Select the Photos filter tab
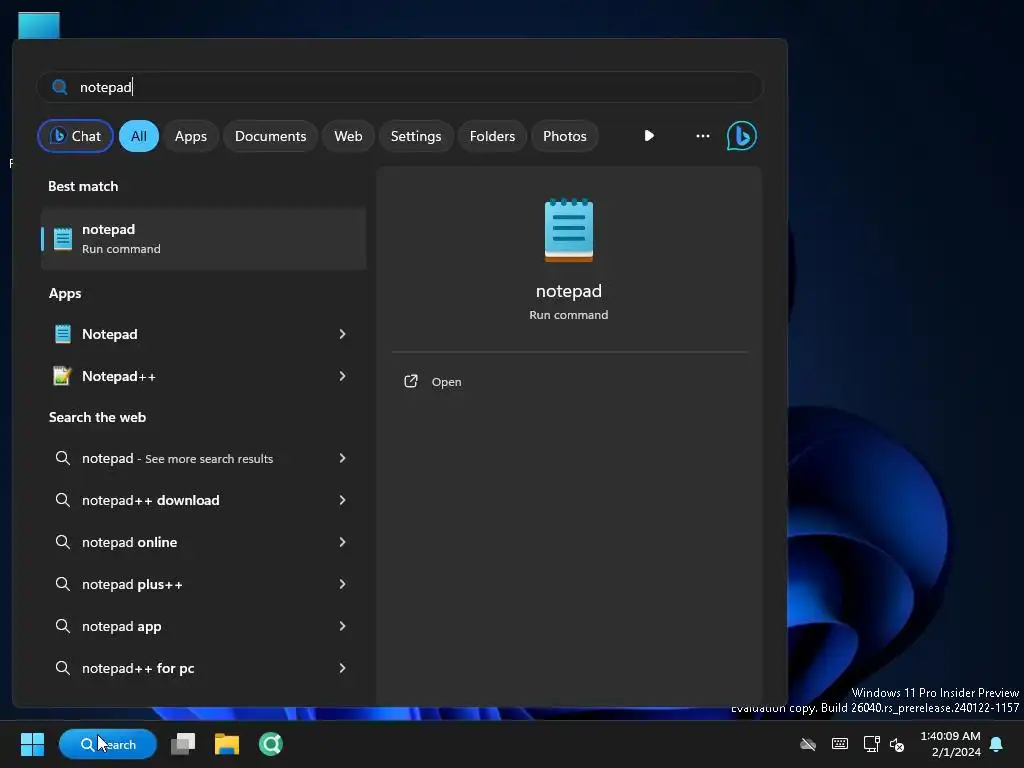Image resolution: width=1024 pixels, height=768 pixels. click(x=565, y=136)
